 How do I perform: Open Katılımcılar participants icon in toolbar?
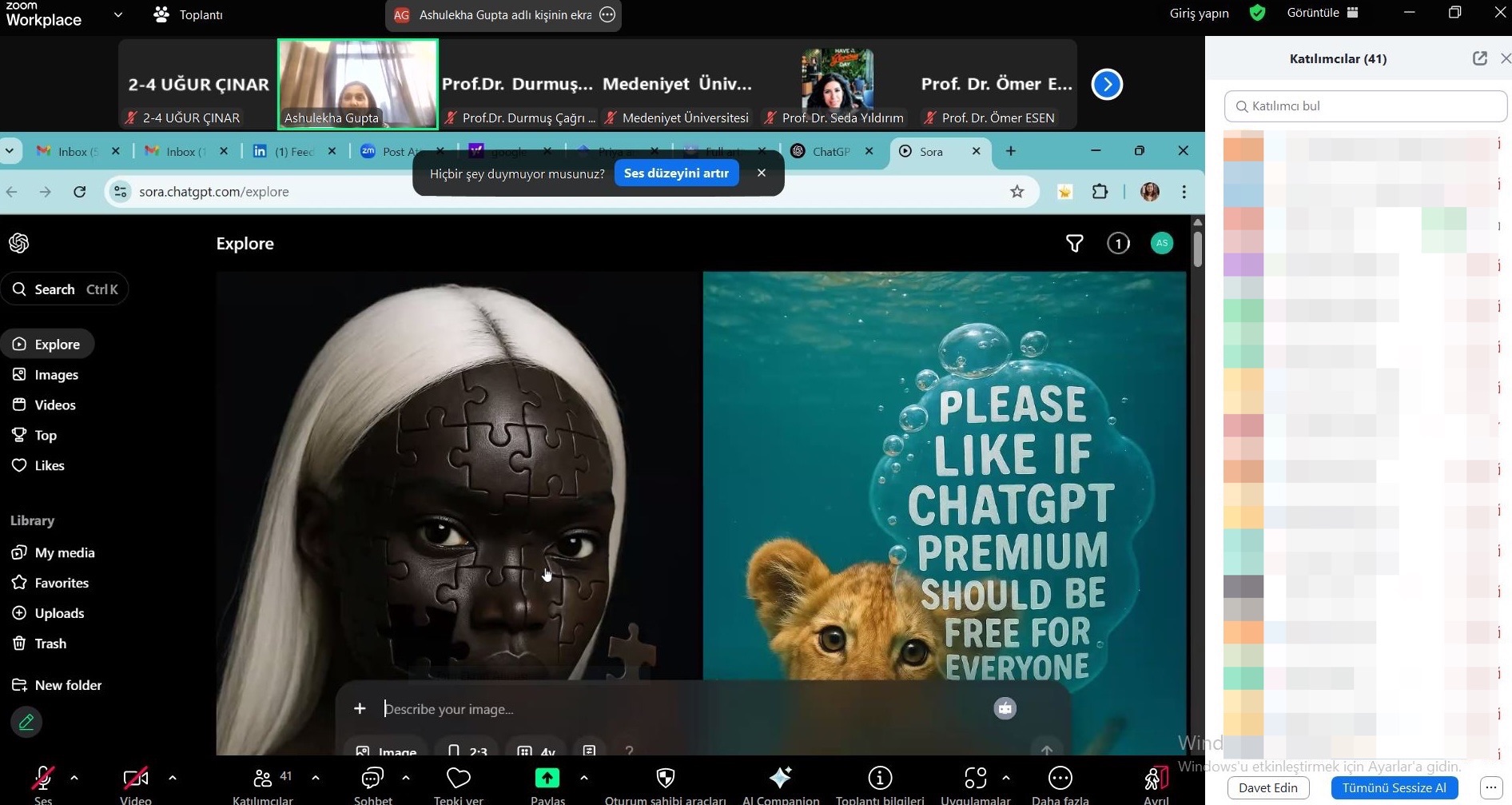tap(263, 778)
